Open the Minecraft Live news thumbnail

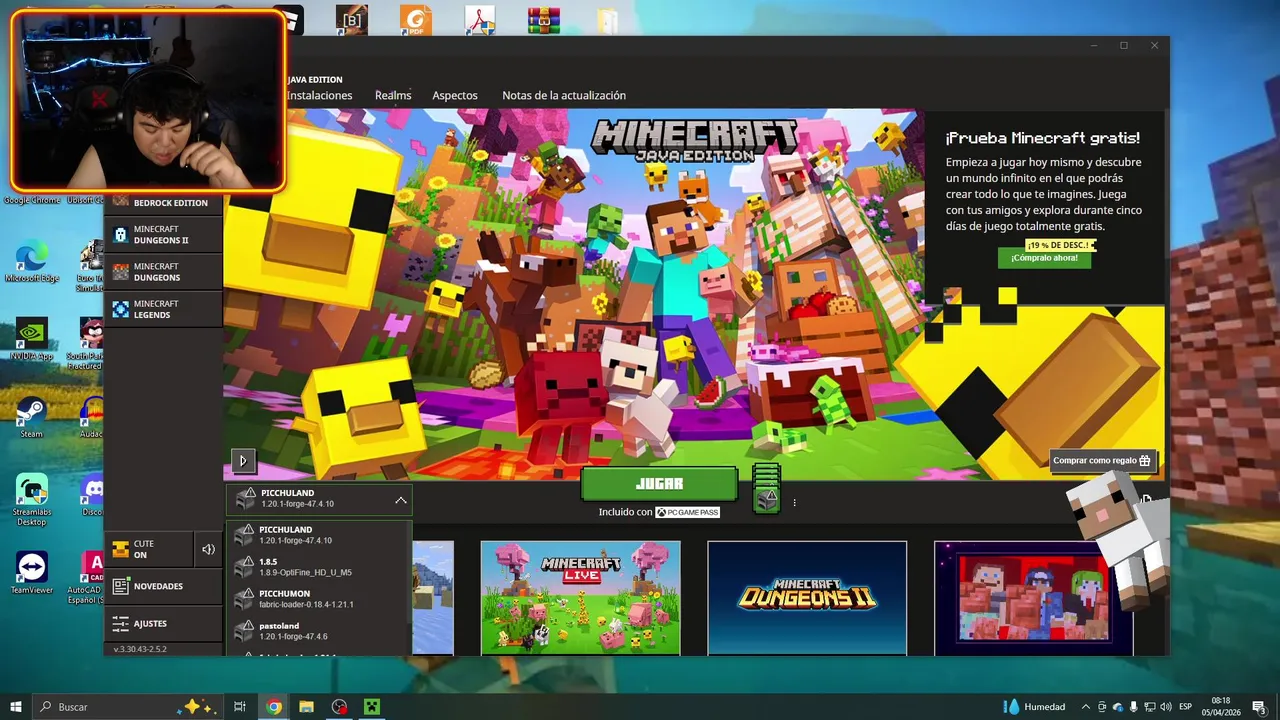coord(580,598)
